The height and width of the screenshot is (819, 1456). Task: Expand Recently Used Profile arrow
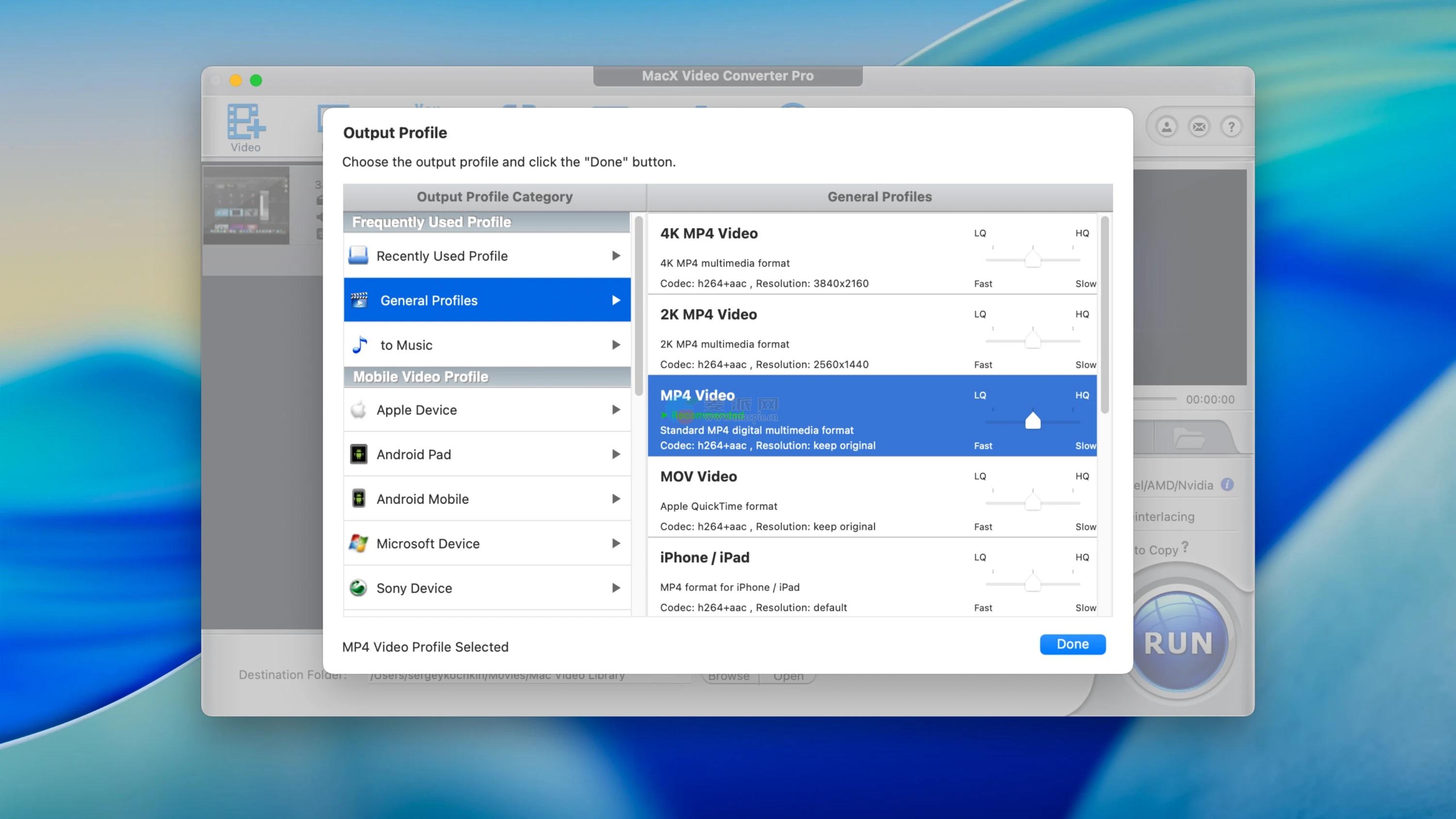(x=616, y=256)
